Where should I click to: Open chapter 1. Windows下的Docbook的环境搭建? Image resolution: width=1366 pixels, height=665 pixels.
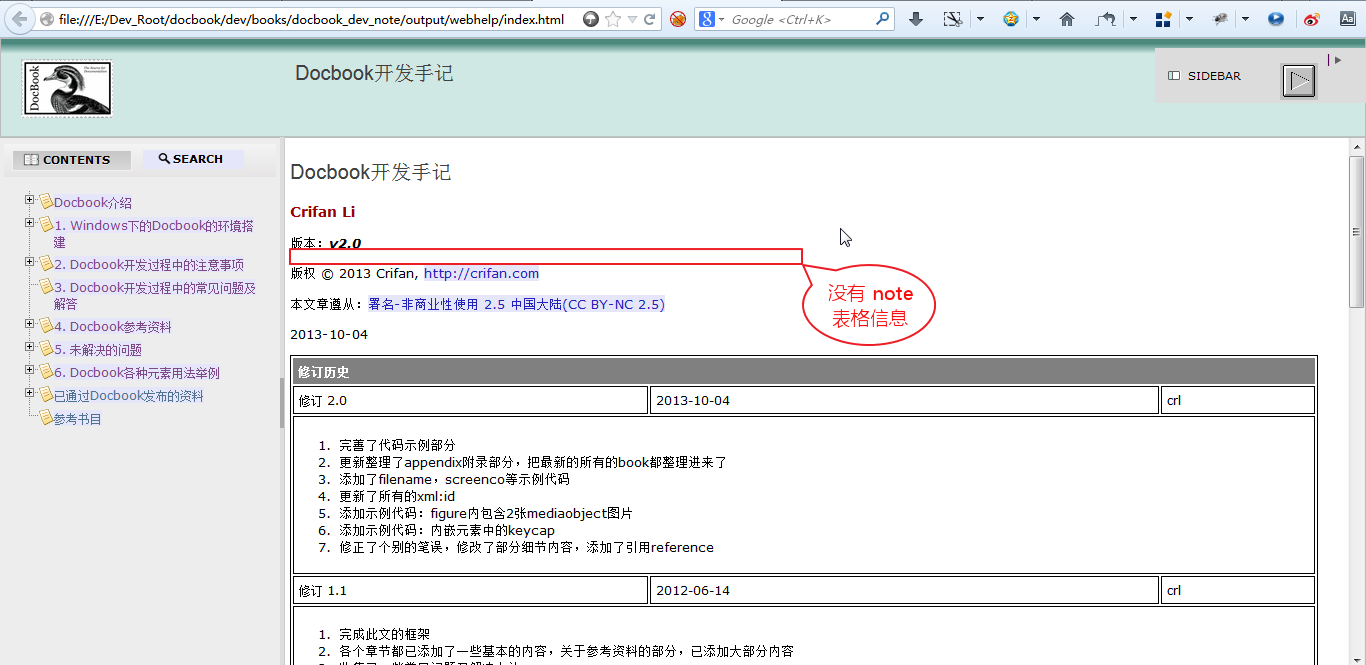pyautogui.click(x=154, y=234)
